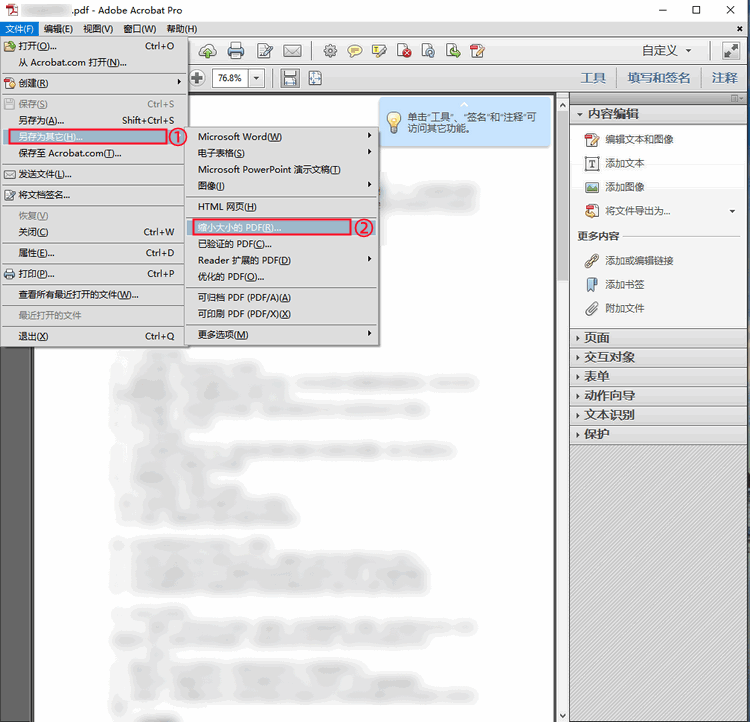Choose 从 Acrobat.com 打开(N) menu item
Viewport: 750px width, 722px height.
click(93, 63)
